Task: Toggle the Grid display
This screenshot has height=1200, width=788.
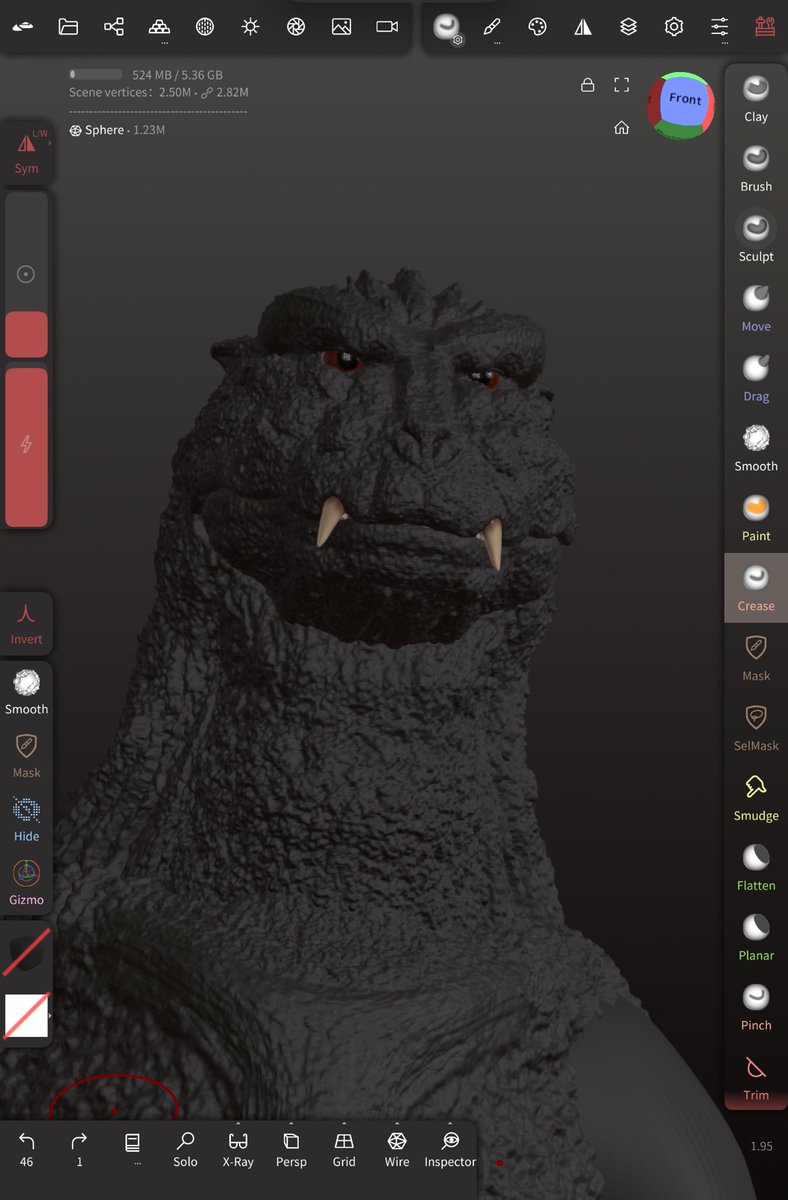Action: point(344,1149)
